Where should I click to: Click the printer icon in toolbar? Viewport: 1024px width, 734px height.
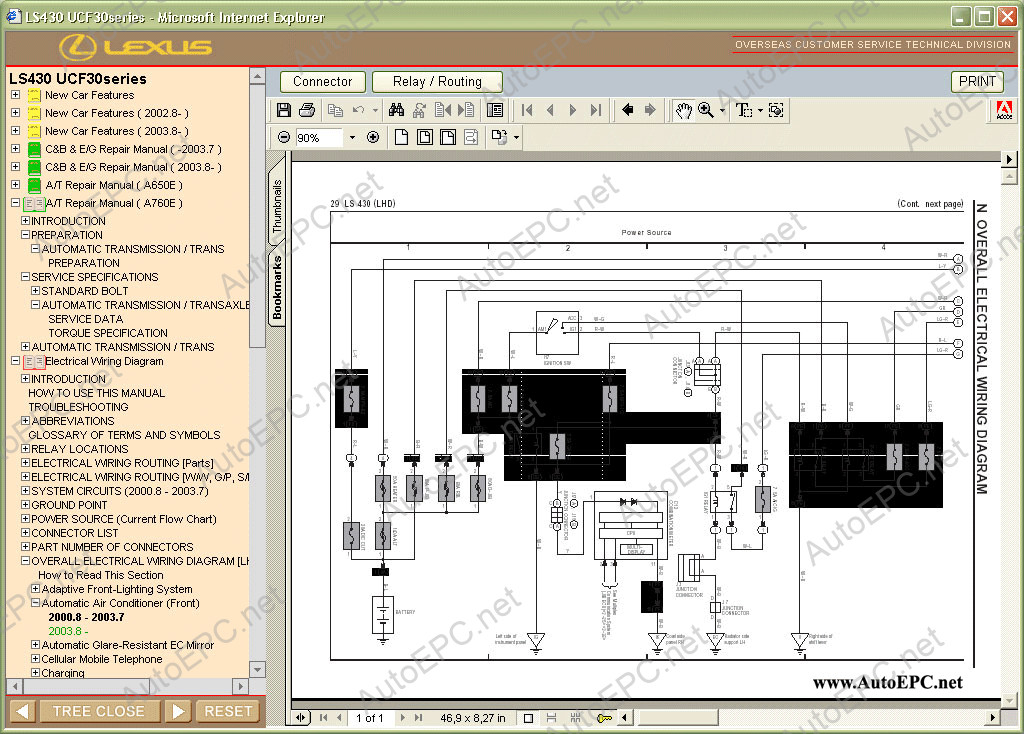pos(307,110)
